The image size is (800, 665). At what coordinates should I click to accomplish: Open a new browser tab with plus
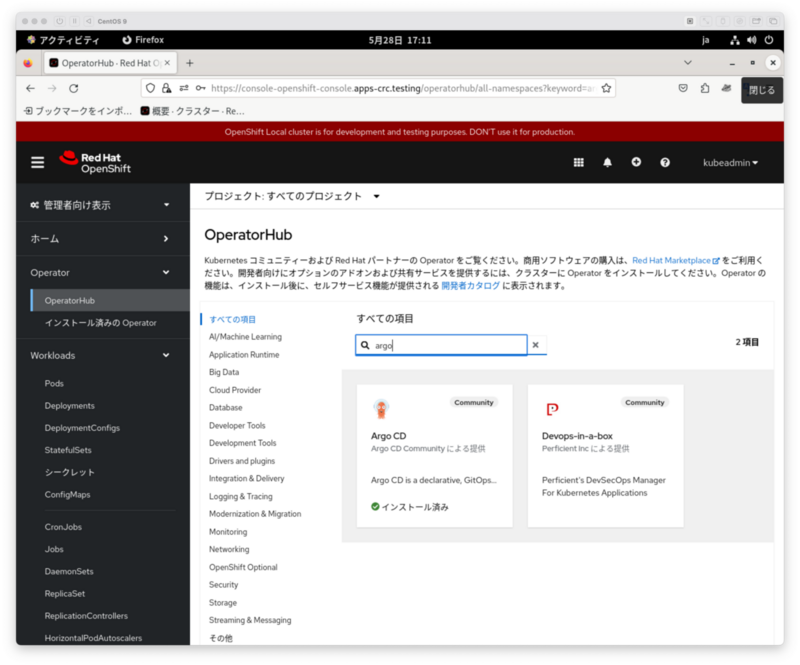click(190, 63)
